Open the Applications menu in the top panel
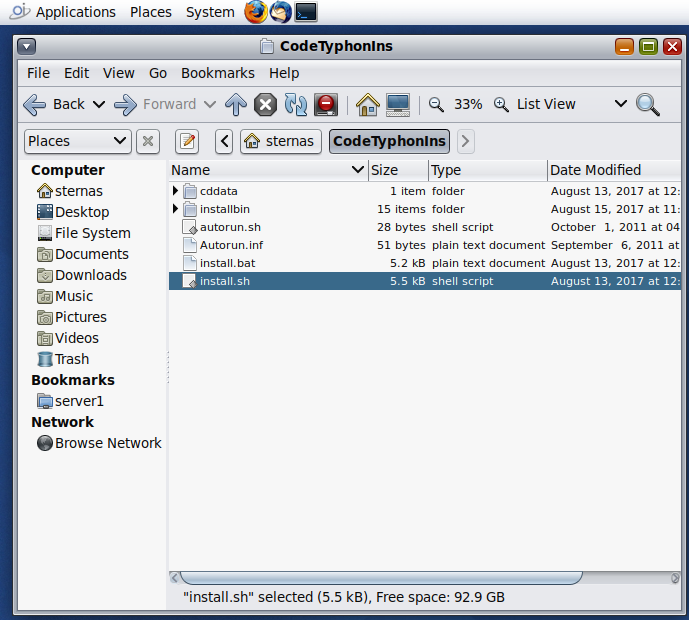The height and width of the screenshot is (620, 689). 76,12
